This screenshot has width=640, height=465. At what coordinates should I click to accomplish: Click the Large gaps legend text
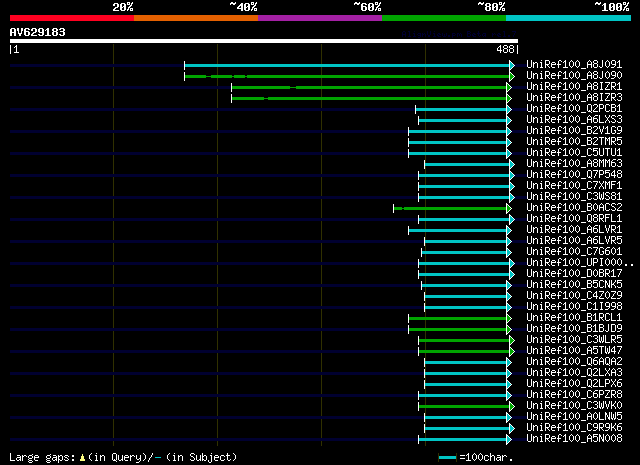pyautogui.click(x=42, y=457)
